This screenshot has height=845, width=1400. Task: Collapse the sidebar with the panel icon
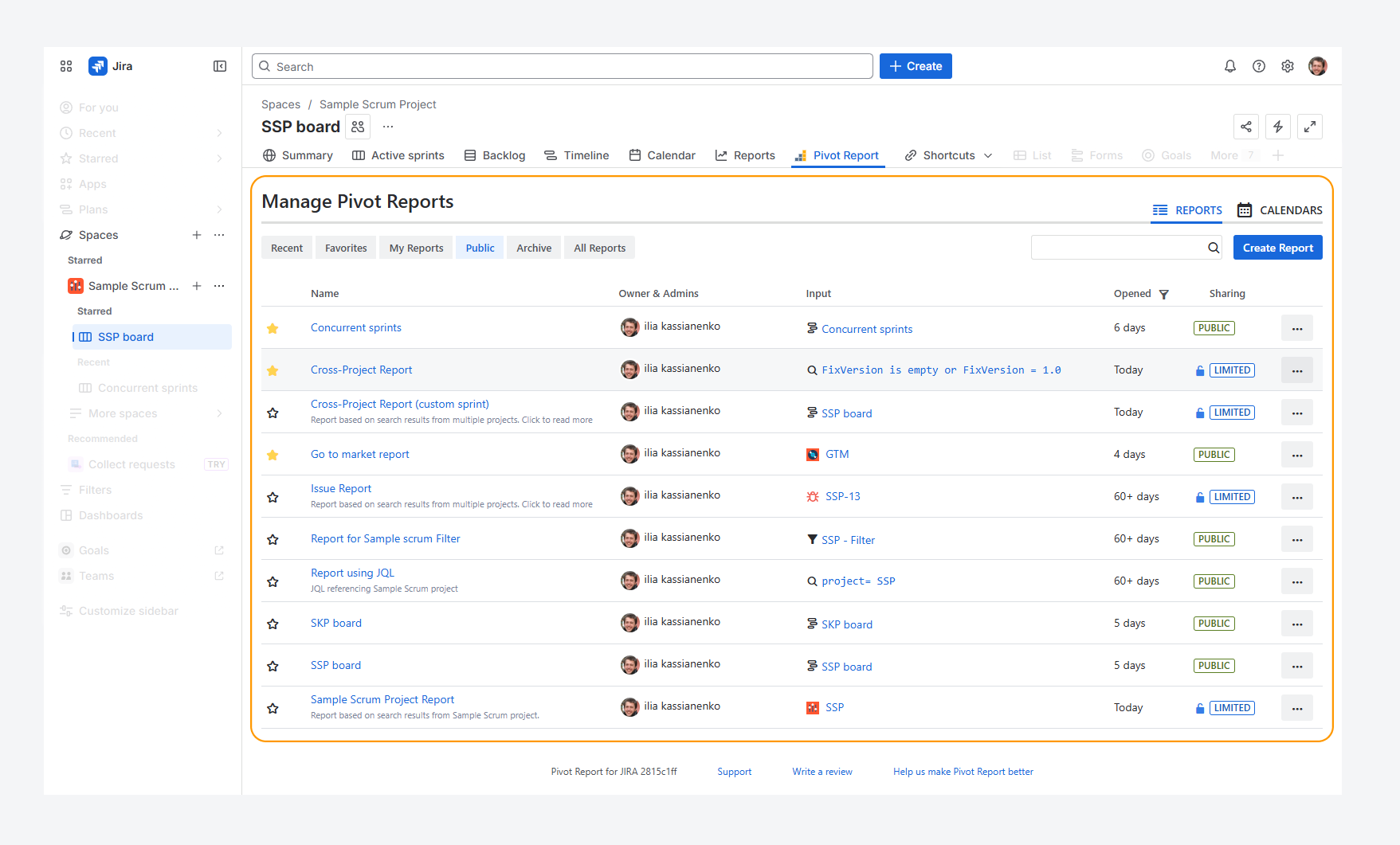220,66
